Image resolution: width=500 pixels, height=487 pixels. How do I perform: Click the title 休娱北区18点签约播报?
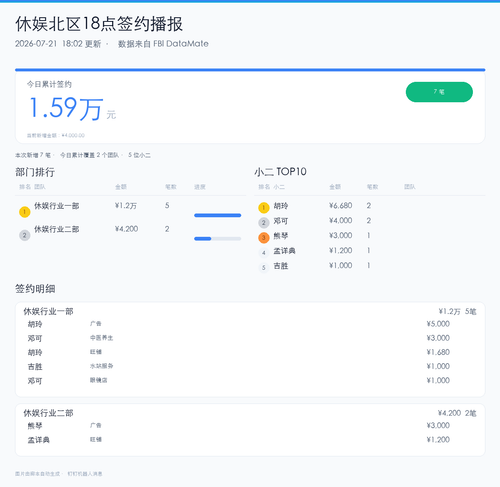[99, 24]
